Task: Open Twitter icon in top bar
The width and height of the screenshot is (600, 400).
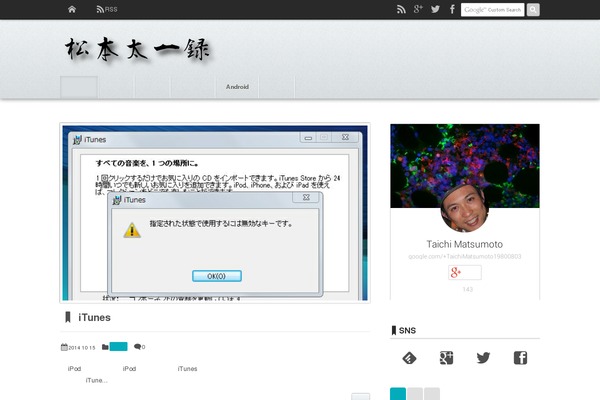Action: (x=435, y=9)
